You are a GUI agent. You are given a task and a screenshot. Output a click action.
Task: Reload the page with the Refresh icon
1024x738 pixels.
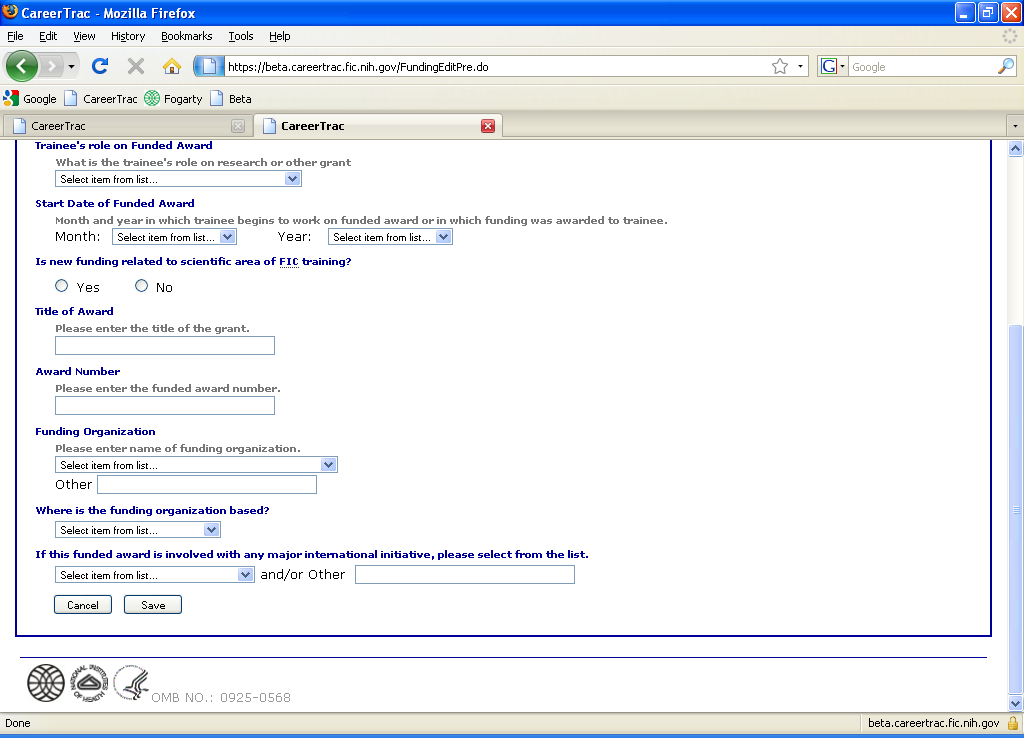pos(100,66)
